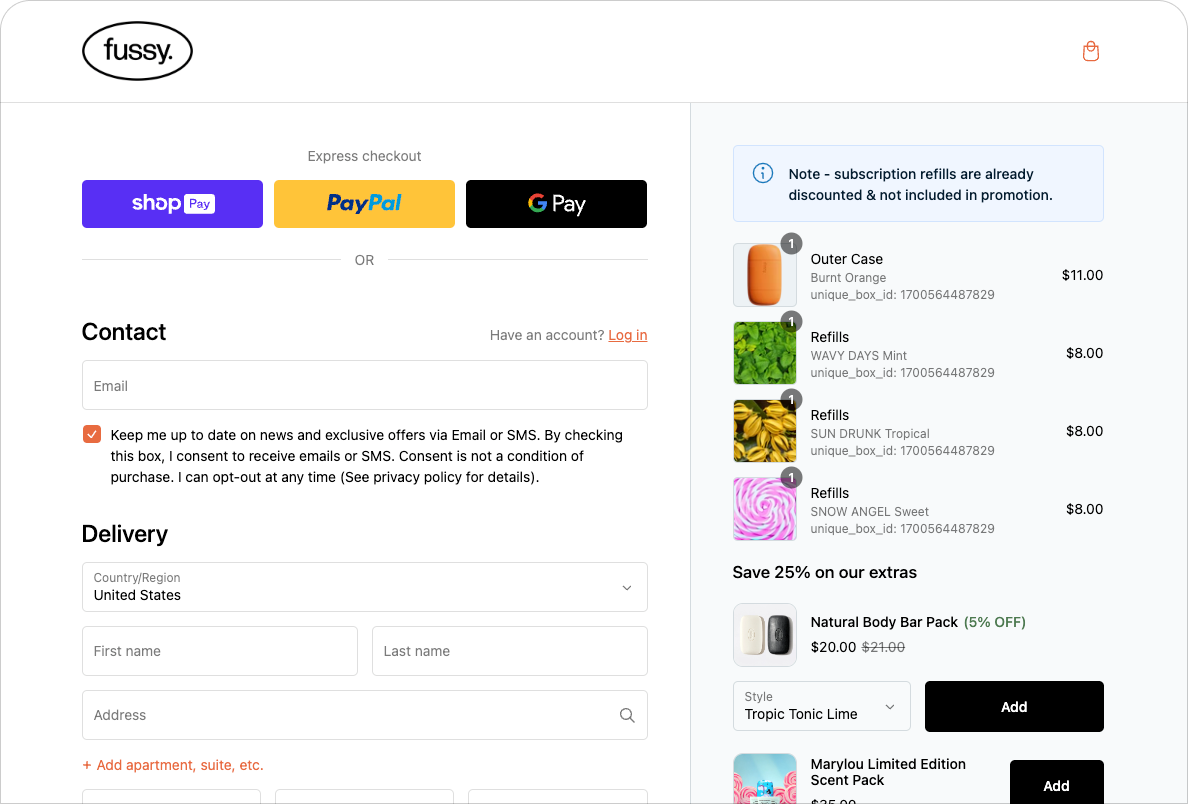Open the shopping bag cart icon
1188x804 pixels.
pos(1090,52)
